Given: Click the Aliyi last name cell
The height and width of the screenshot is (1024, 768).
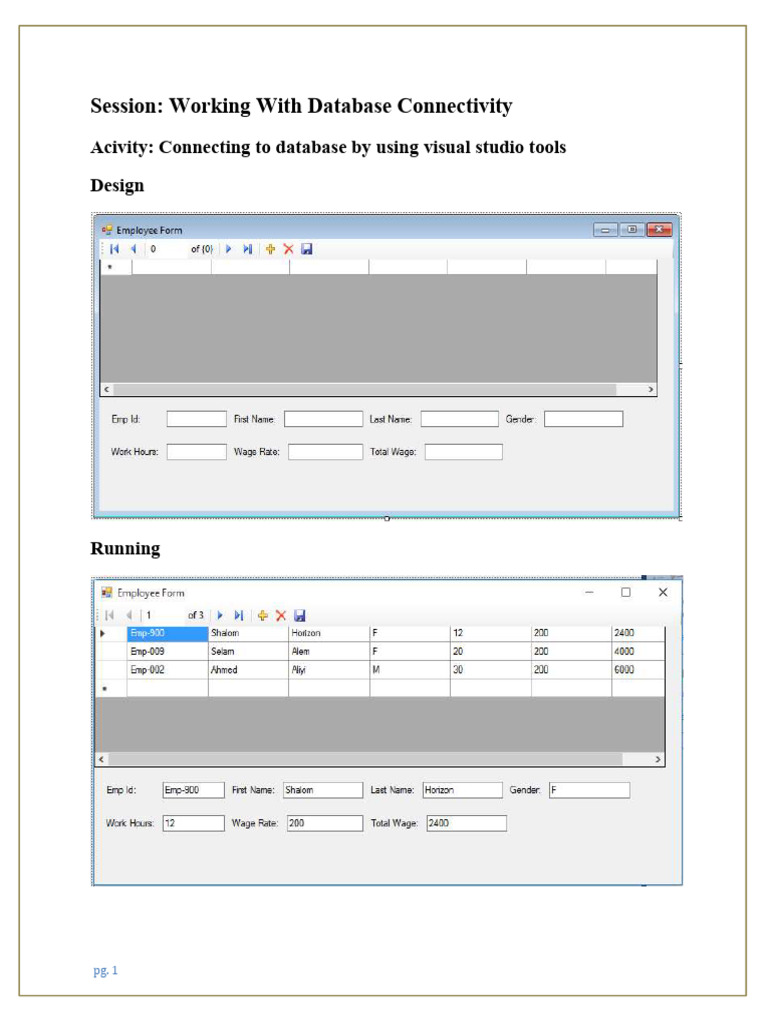Looking at the screenshot, I should pyautogui.click(x=329, y=669).
